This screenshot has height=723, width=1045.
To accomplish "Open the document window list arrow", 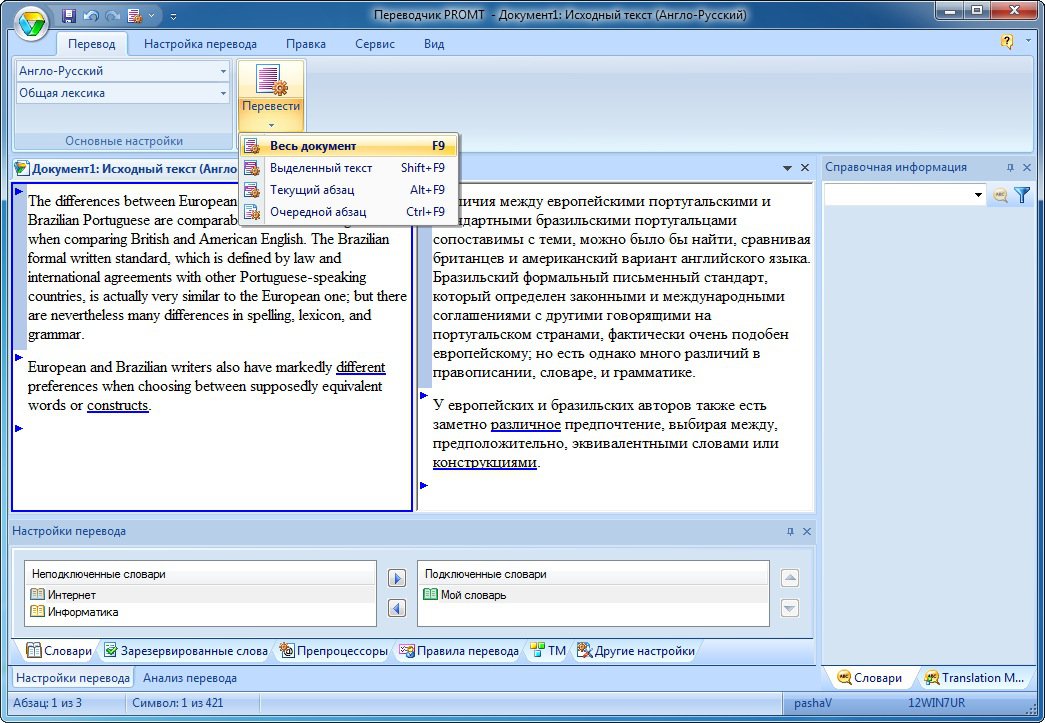I will click(x=787, y=168).
